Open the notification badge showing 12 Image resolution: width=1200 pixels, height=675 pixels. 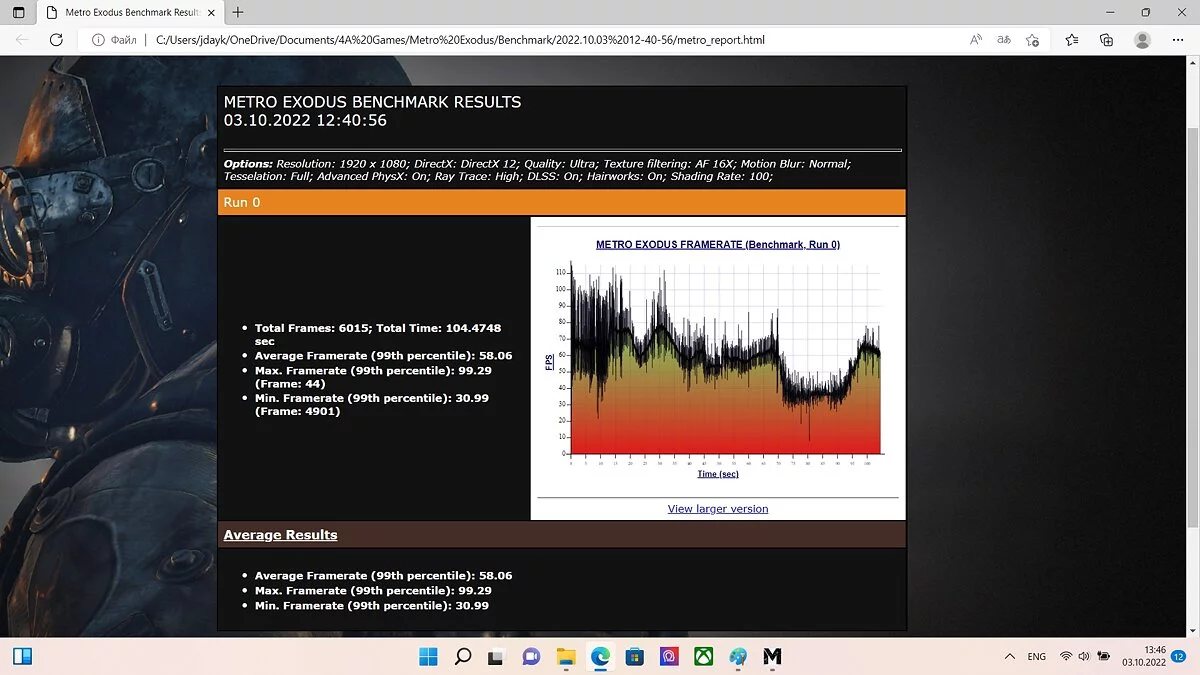click(x=1180, y=656)
